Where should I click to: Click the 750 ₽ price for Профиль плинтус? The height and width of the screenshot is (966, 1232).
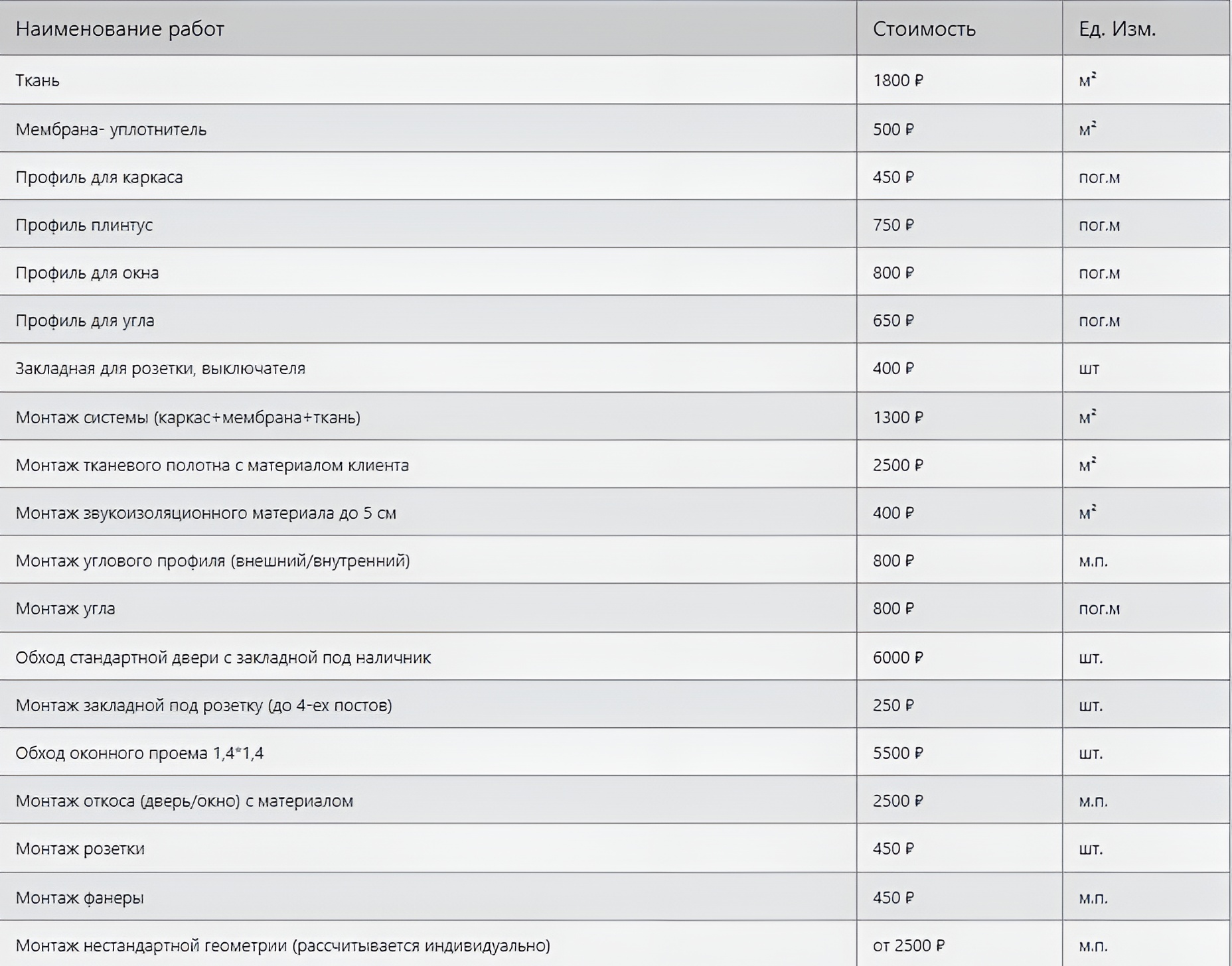click(x=893, y=225)
